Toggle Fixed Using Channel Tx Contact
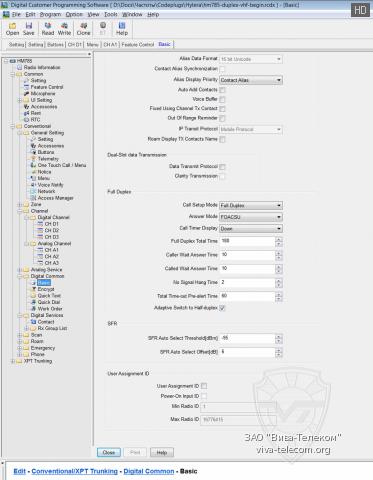The width and height of the screenshot is (373, 480). tap(222, 109)
